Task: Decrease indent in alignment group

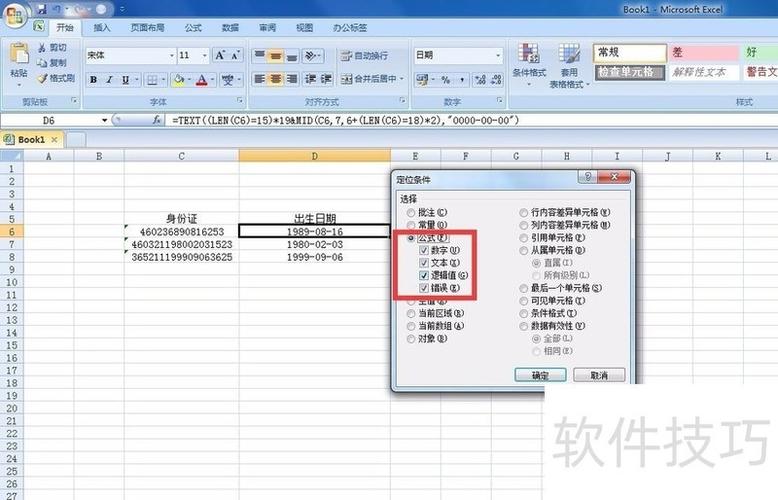Action: click(x=311, y=79)
